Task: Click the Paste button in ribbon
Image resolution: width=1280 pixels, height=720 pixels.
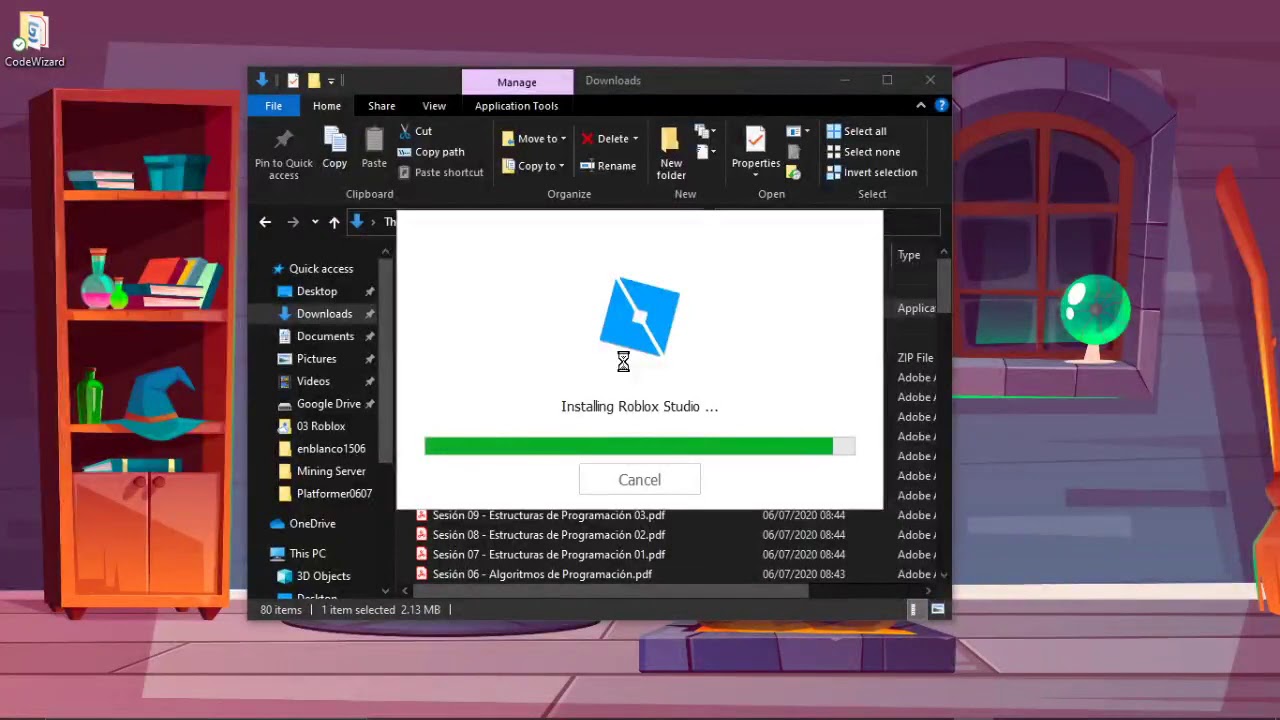Action: [374, 148]
